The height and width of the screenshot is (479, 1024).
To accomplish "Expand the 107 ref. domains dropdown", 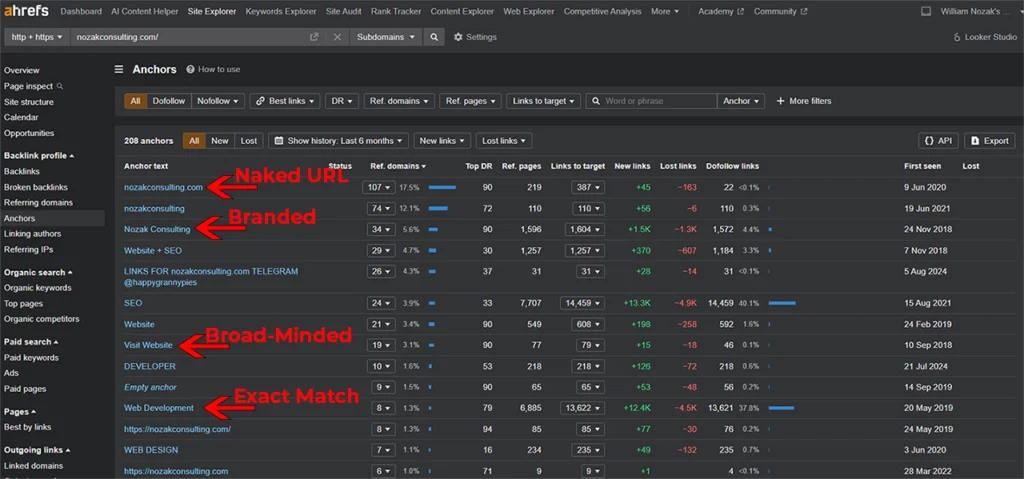I will click(379, 188).
